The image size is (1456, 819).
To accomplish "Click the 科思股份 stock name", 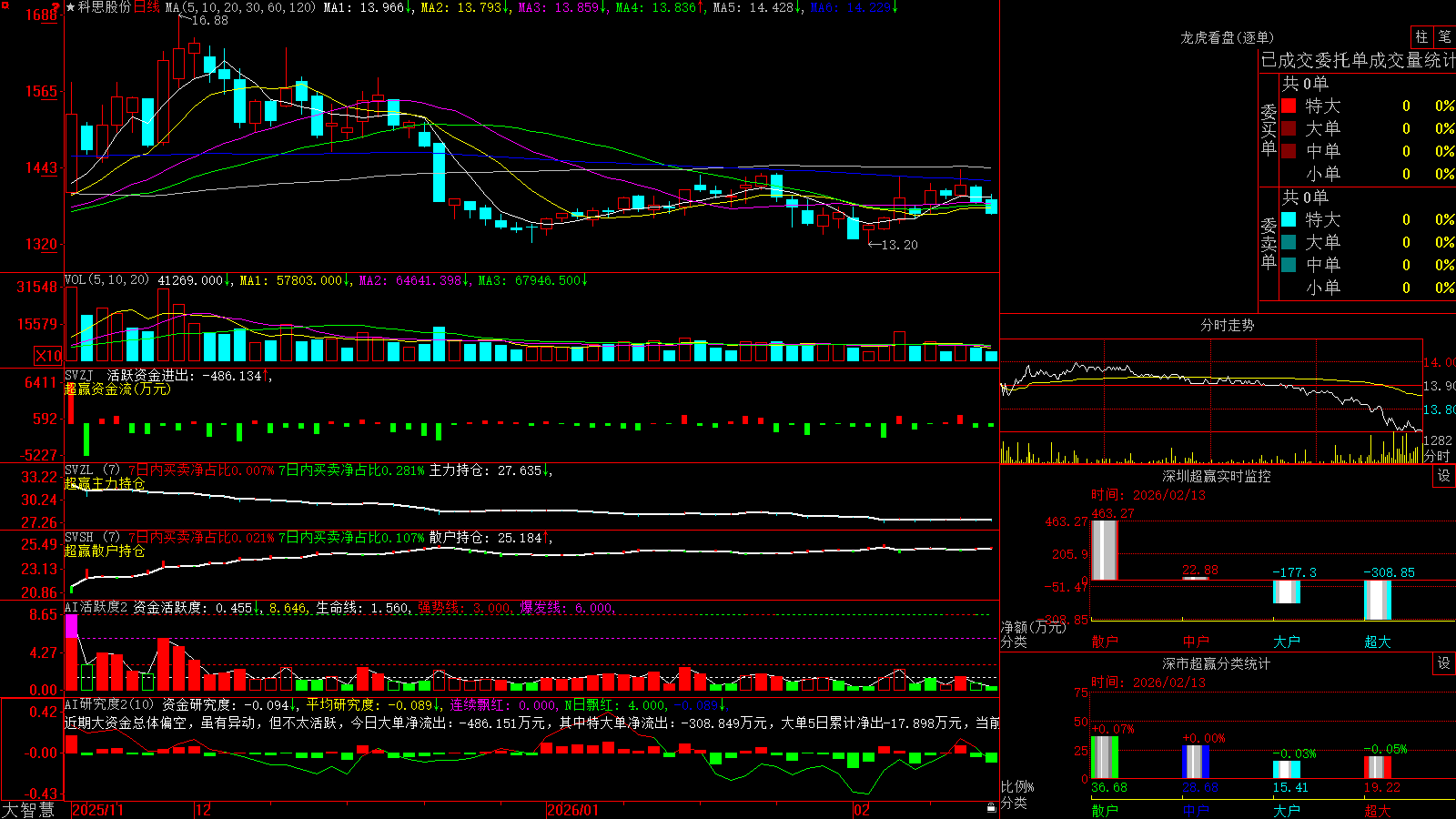I will [105, 7].
